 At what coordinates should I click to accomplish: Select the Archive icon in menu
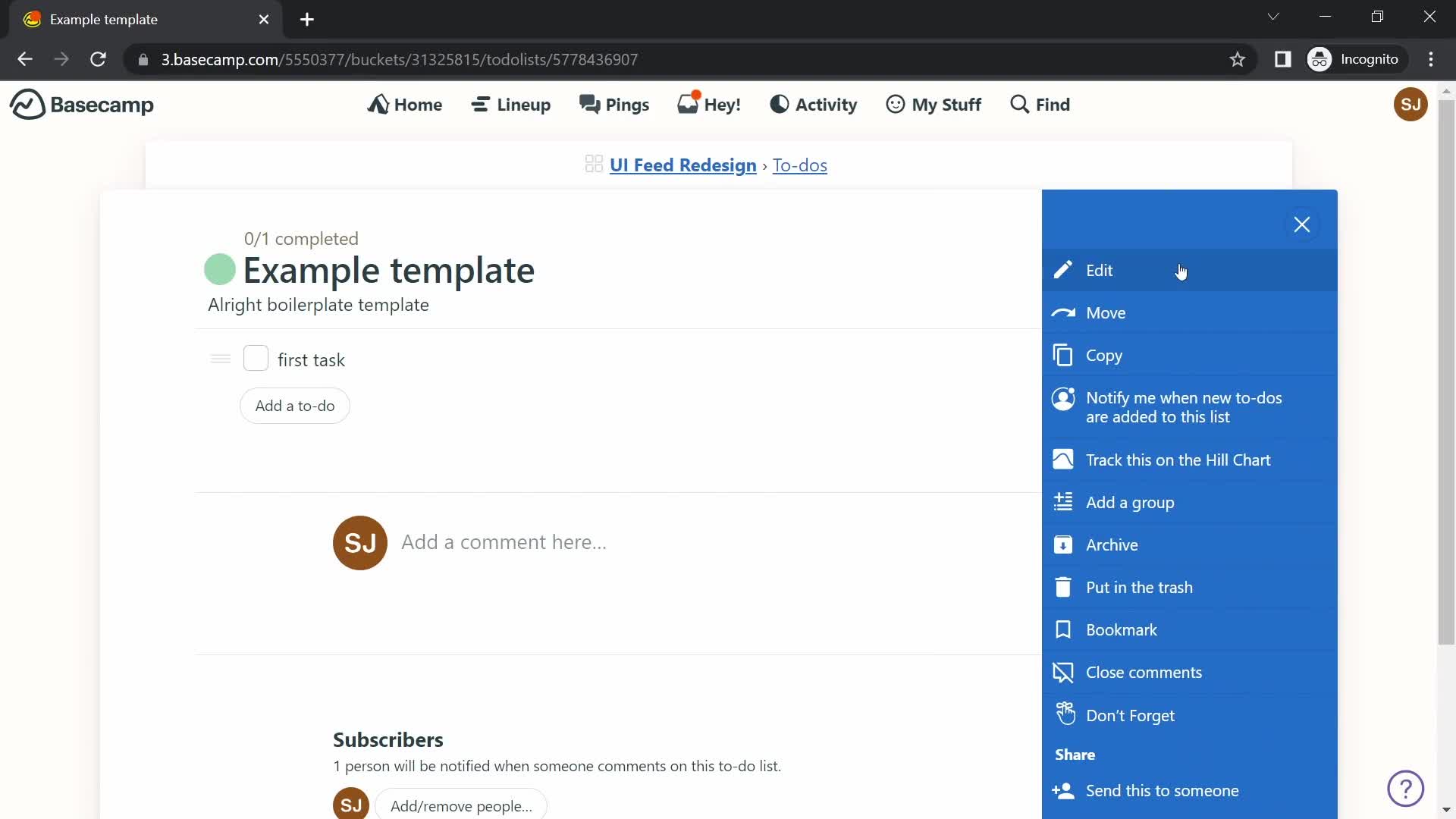point(1063,544)
